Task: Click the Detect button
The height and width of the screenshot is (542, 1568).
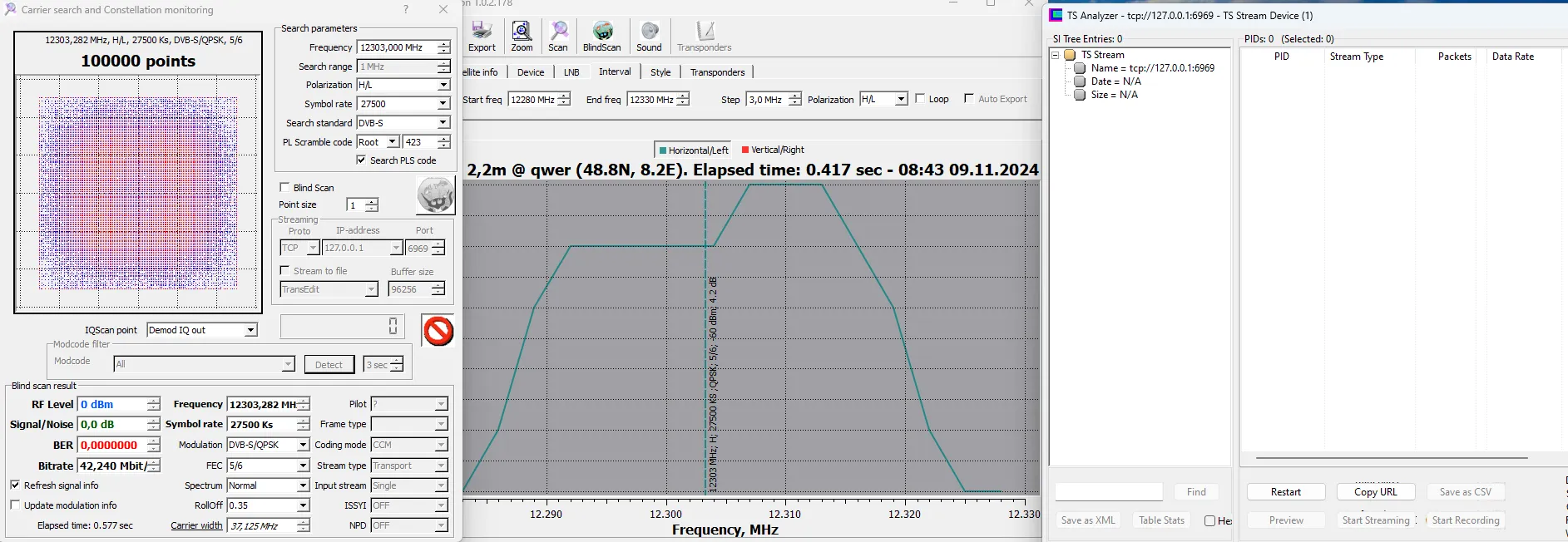Action: click(x=329, y=365)
